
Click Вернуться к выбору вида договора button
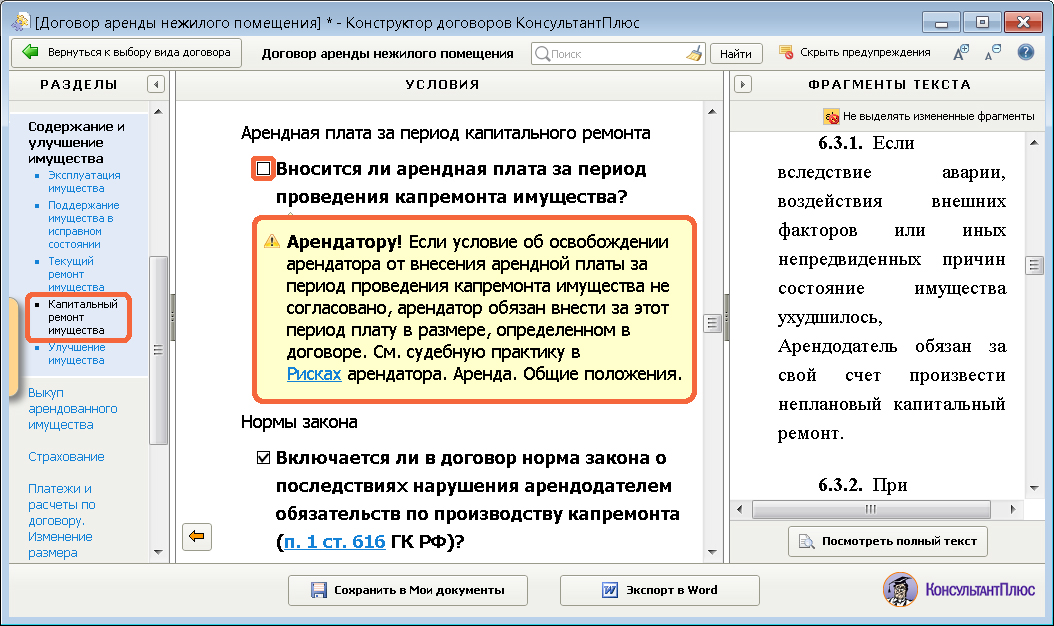126,52
